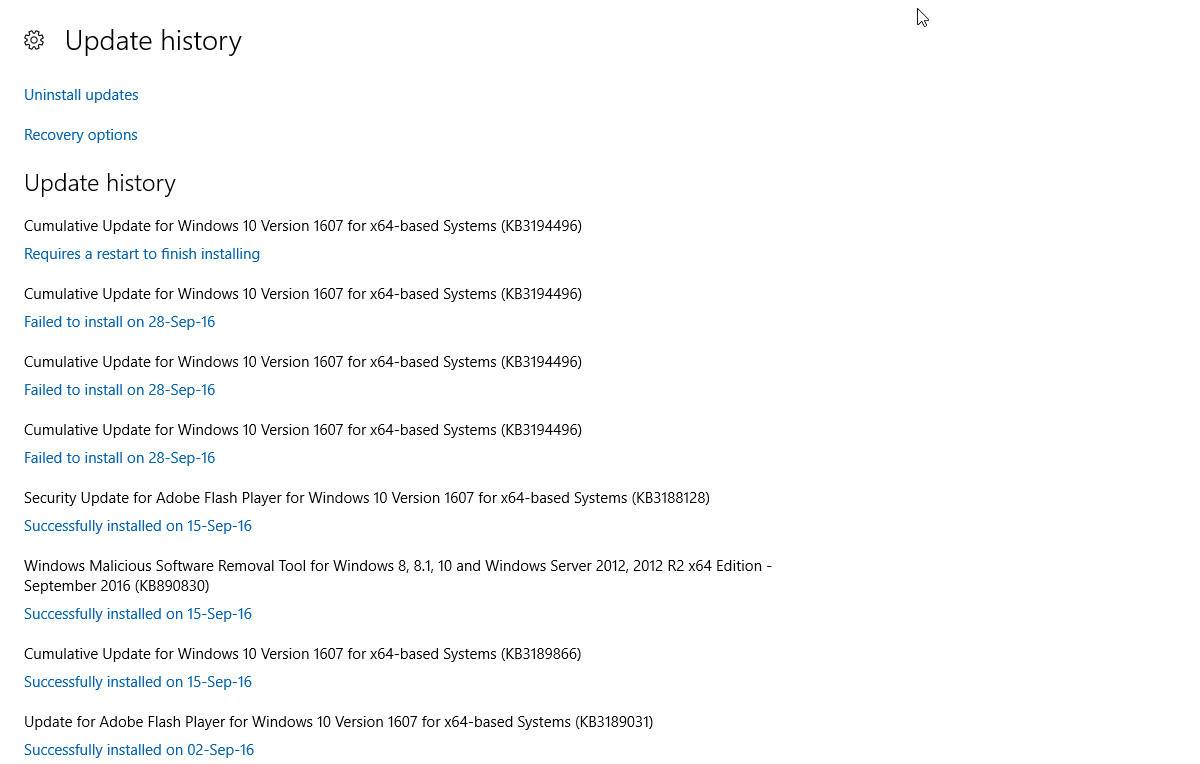Select the KB3194496 entry that requires a restart

pos(303,226)
